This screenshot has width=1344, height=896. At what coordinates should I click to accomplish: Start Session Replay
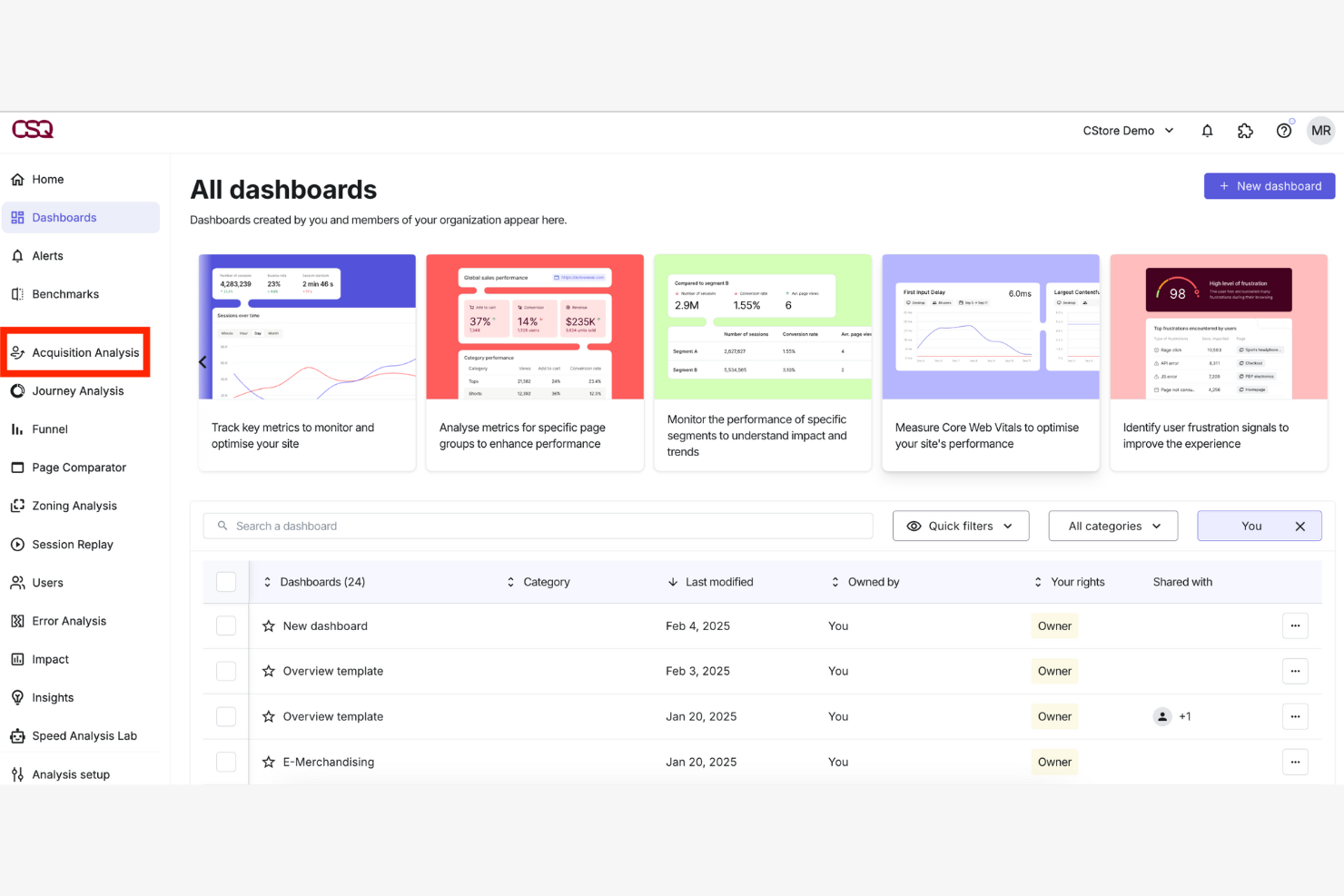(x=73, y=544)
